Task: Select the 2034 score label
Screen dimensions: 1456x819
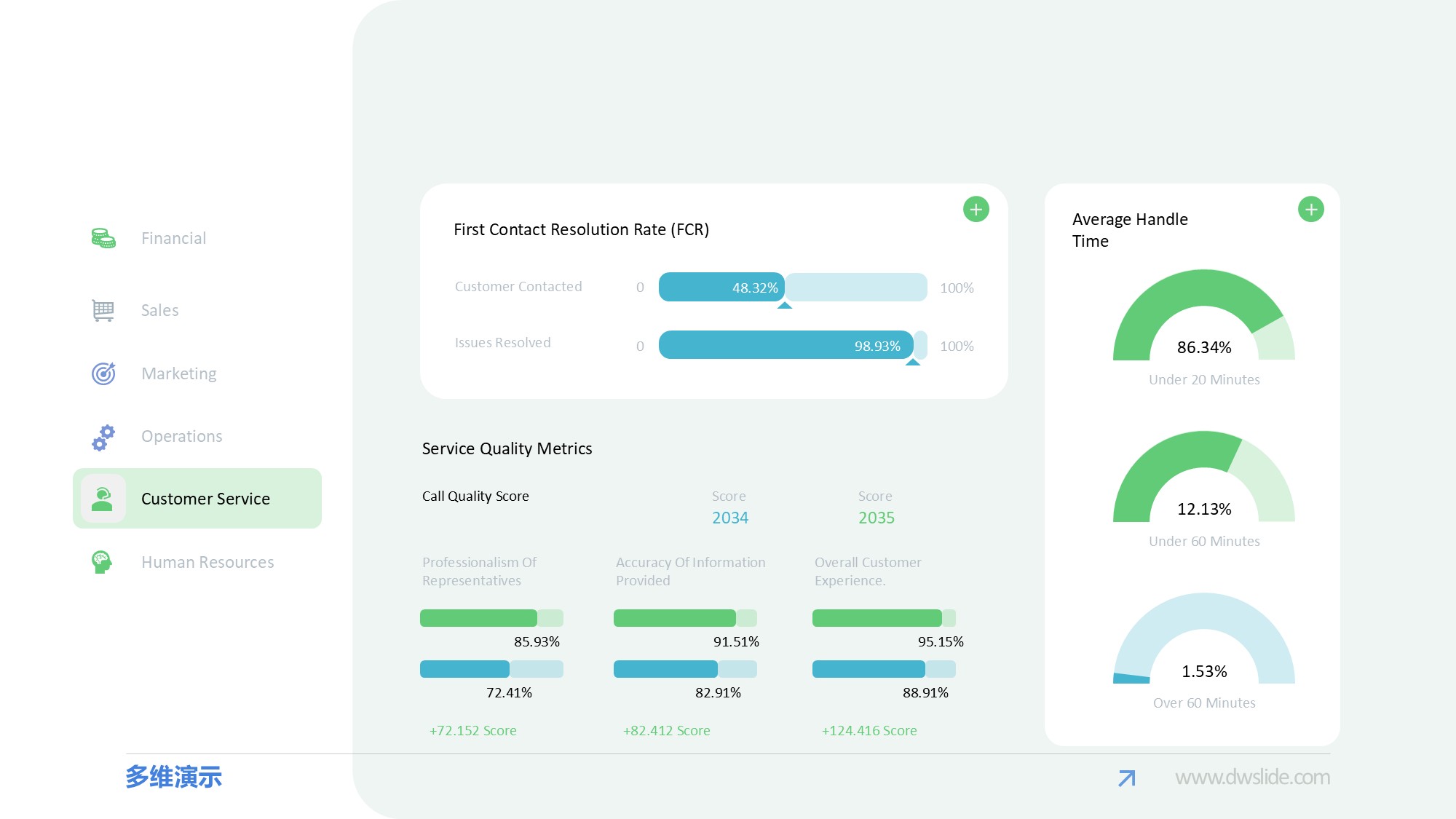Action: (x=729, y=518)
